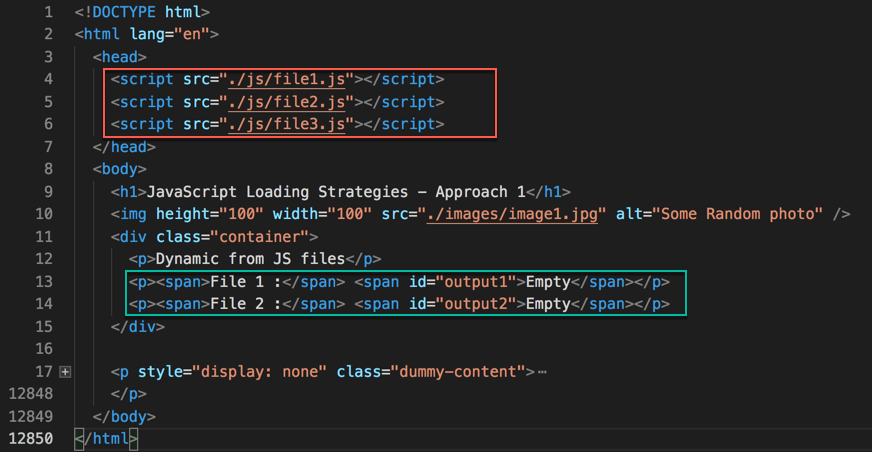Click the text 'Dynamic from JS files'
Screen dimensions: 872x452
coord(250,259)
